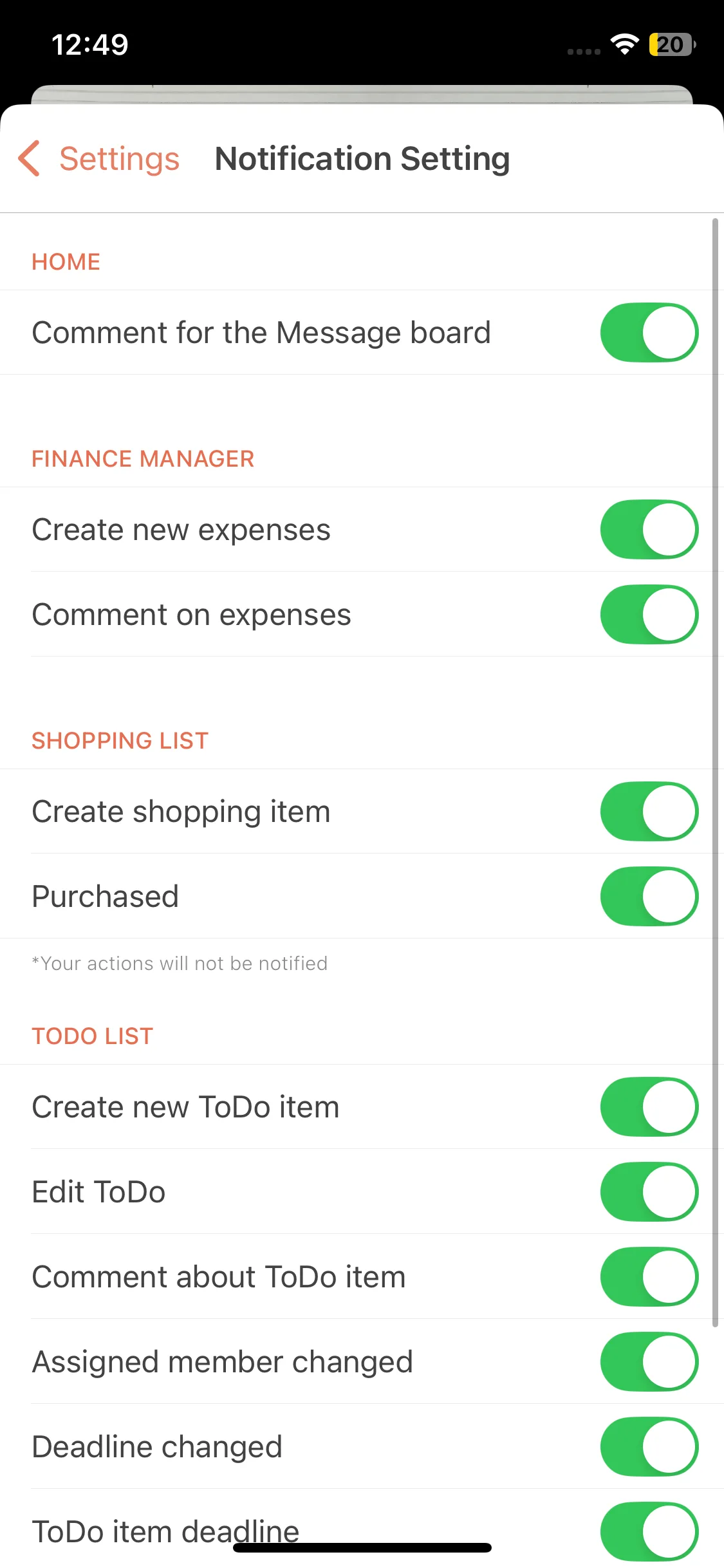Toggle ToDo item deadline notifications
724x1568 pixels.
(649, 1531)
